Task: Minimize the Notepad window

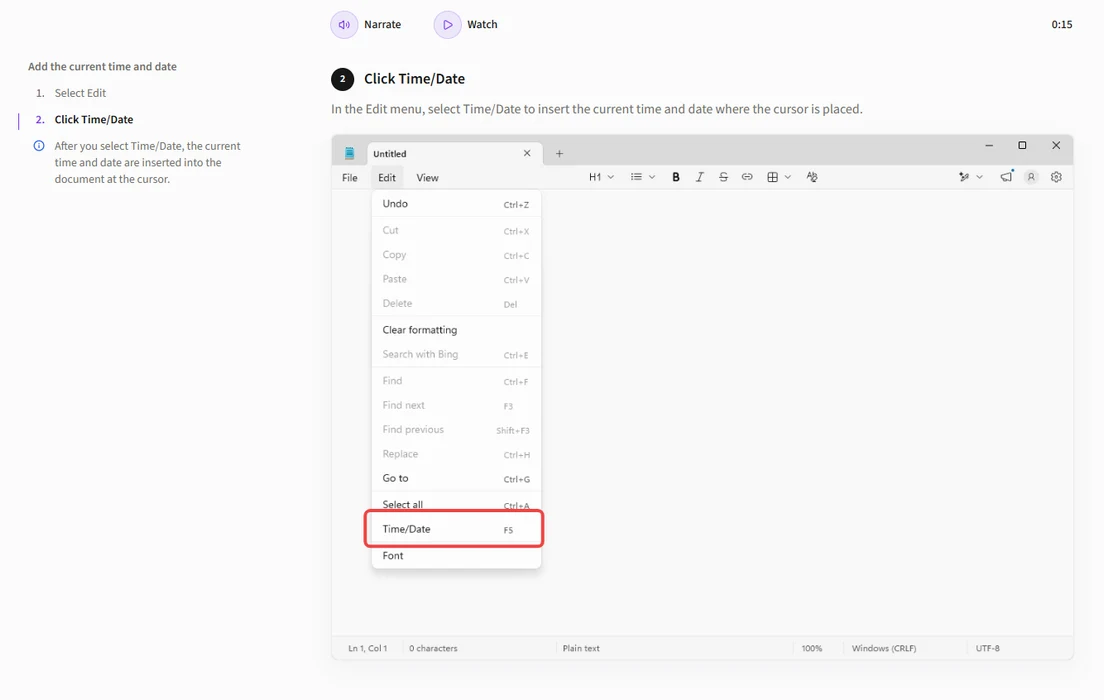Action: pyautogui.click(x=989, y=146)
